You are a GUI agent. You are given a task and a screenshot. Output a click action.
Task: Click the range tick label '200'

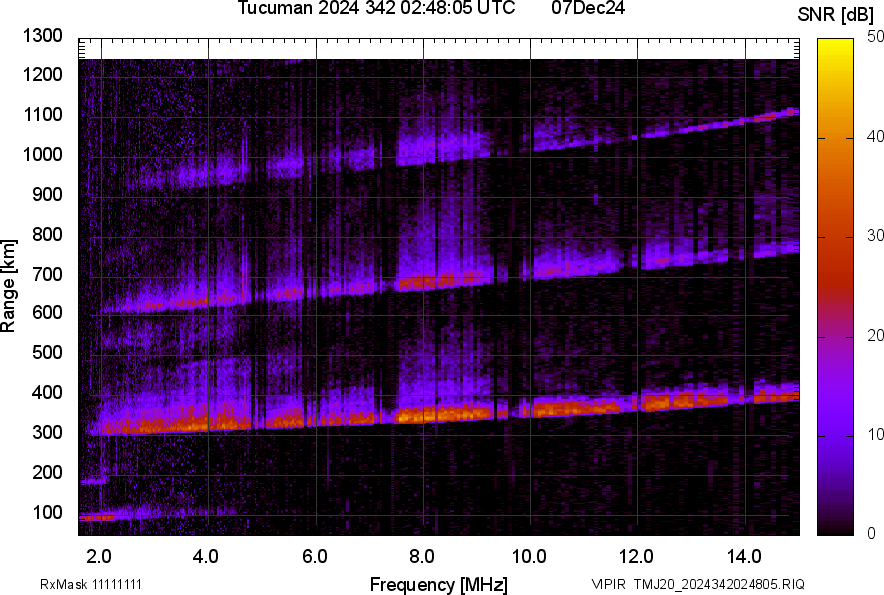(x=47, y=472)
